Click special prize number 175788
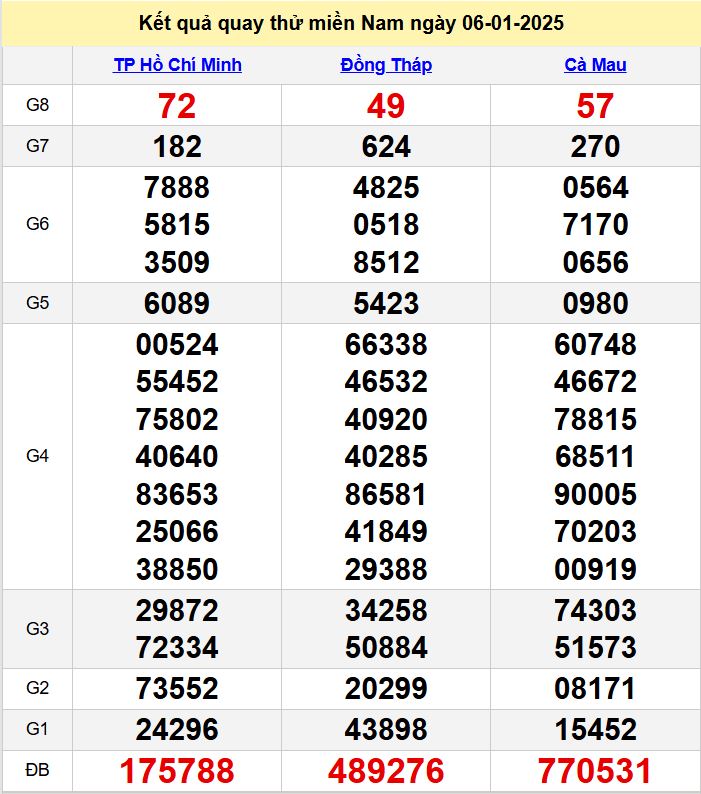This screenshot has width=701, height=794. (x=177, y=771)
